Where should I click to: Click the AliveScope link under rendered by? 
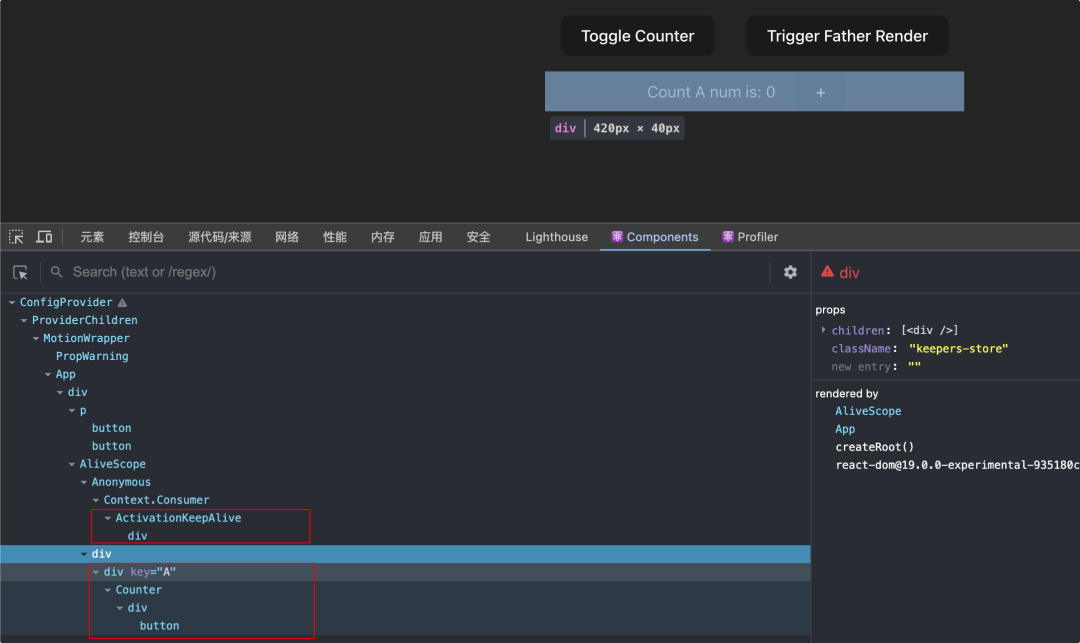(868, 410)
